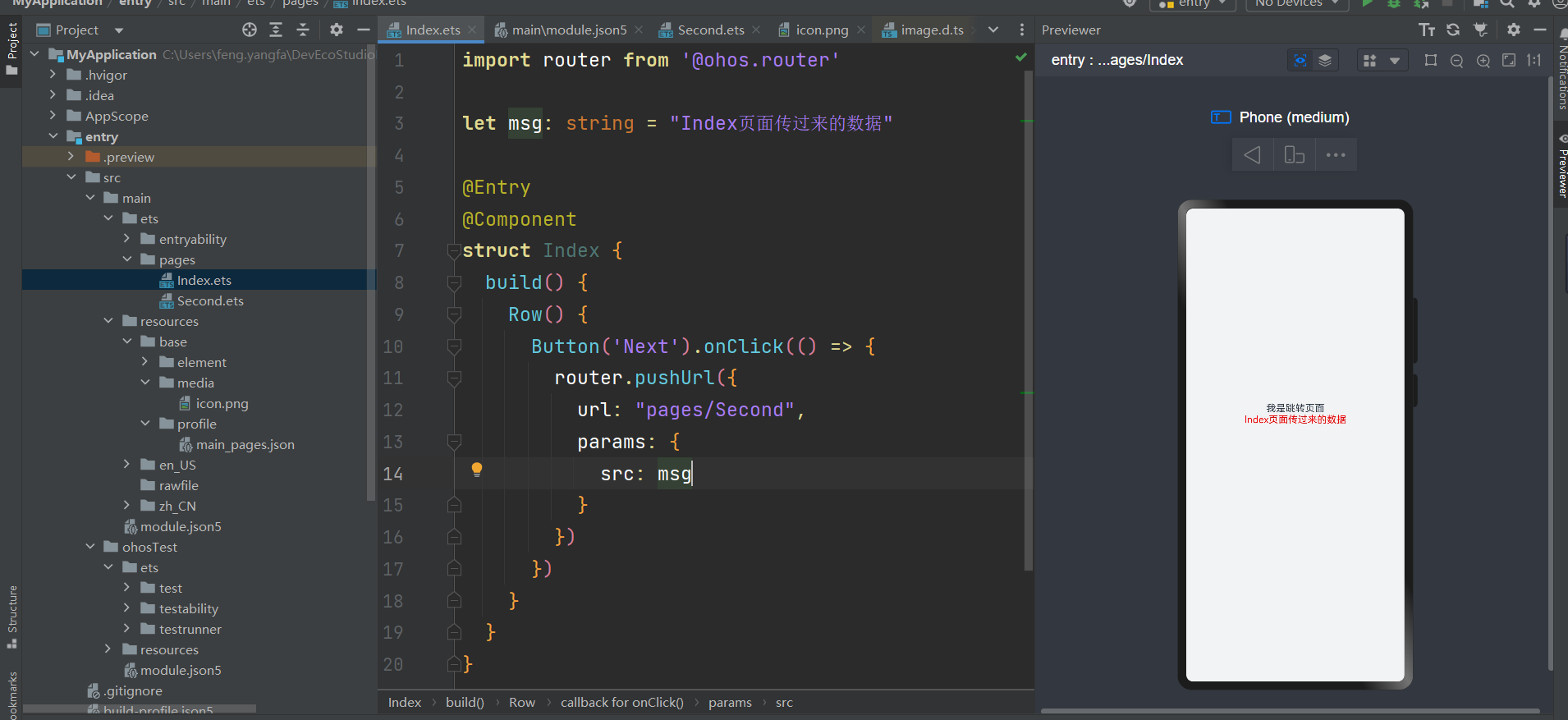The width and height of the screenshot is (1568, 720).
Task: Click the Fit to frame icon in Previewer
Action: pyautogui.click(x=1431, y=60)
